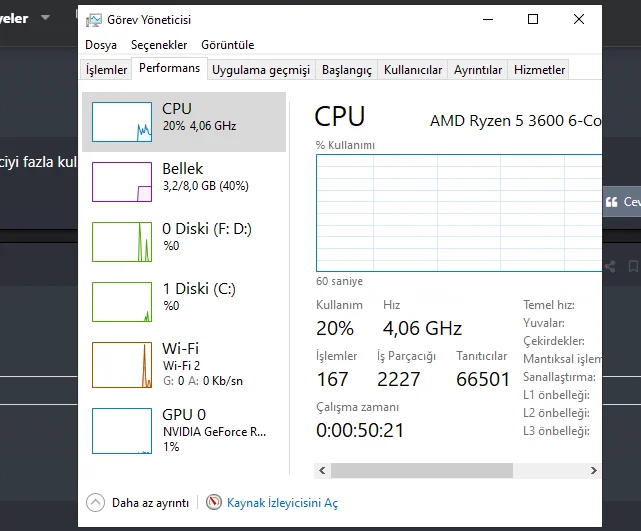Viewport: 641px width, 531px height.
Task: Open the Wi-Fi performance graph
Action: pyautogui.click(x=121, y=361)
